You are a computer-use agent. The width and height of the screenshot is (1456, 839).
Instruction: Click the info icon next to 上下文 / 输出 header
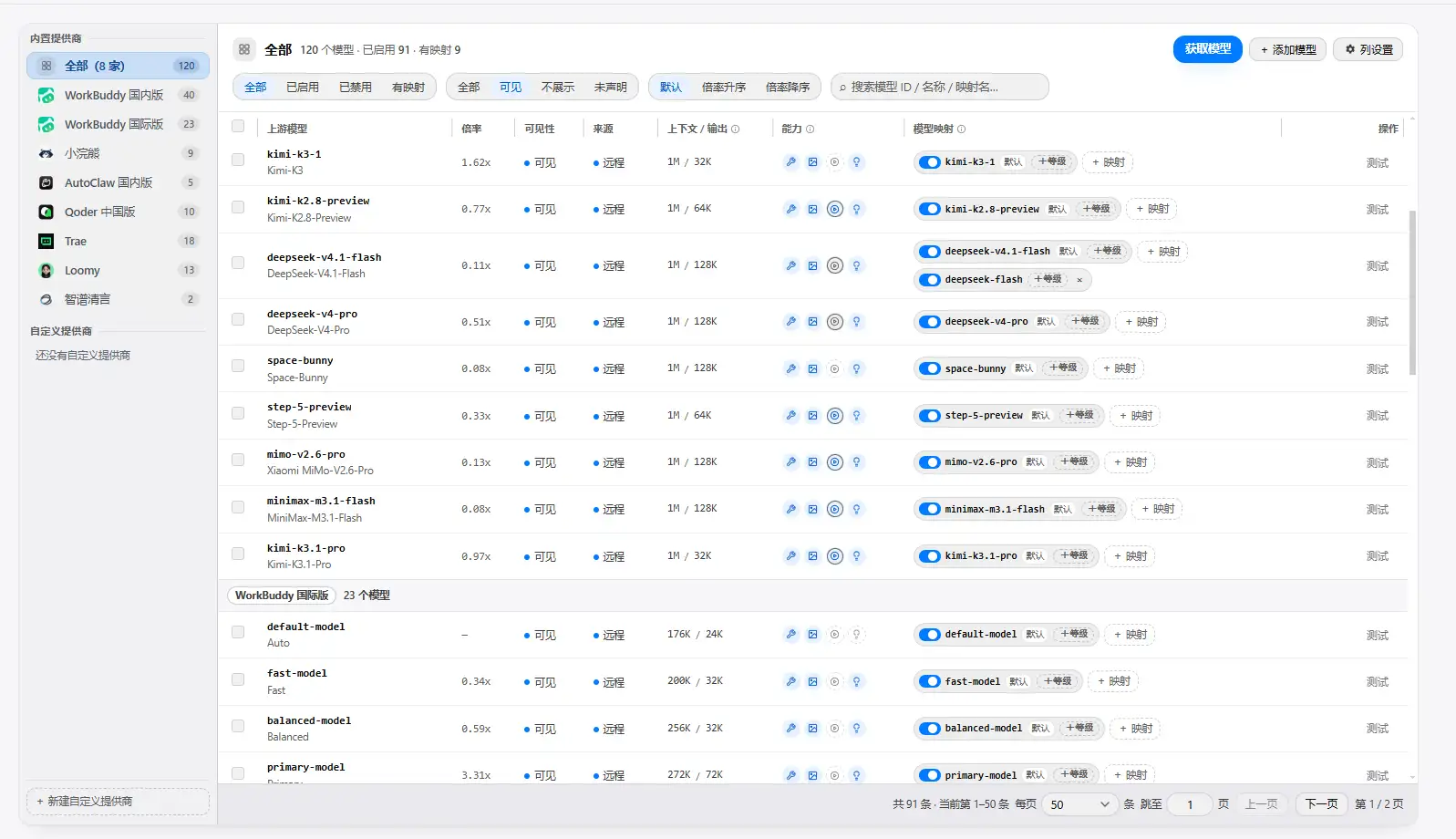[x=735, y=129]
